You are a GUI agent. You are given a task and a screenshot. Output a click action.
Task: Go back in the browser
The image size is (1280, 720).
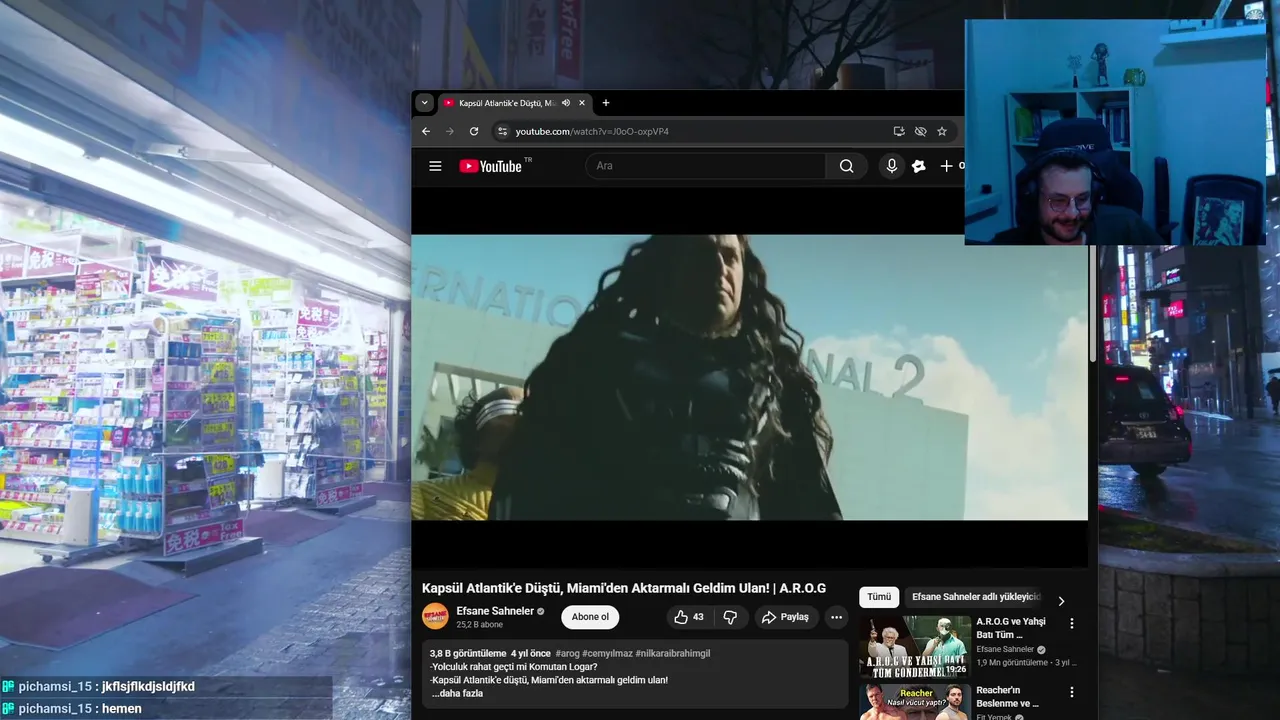point(426,131)
